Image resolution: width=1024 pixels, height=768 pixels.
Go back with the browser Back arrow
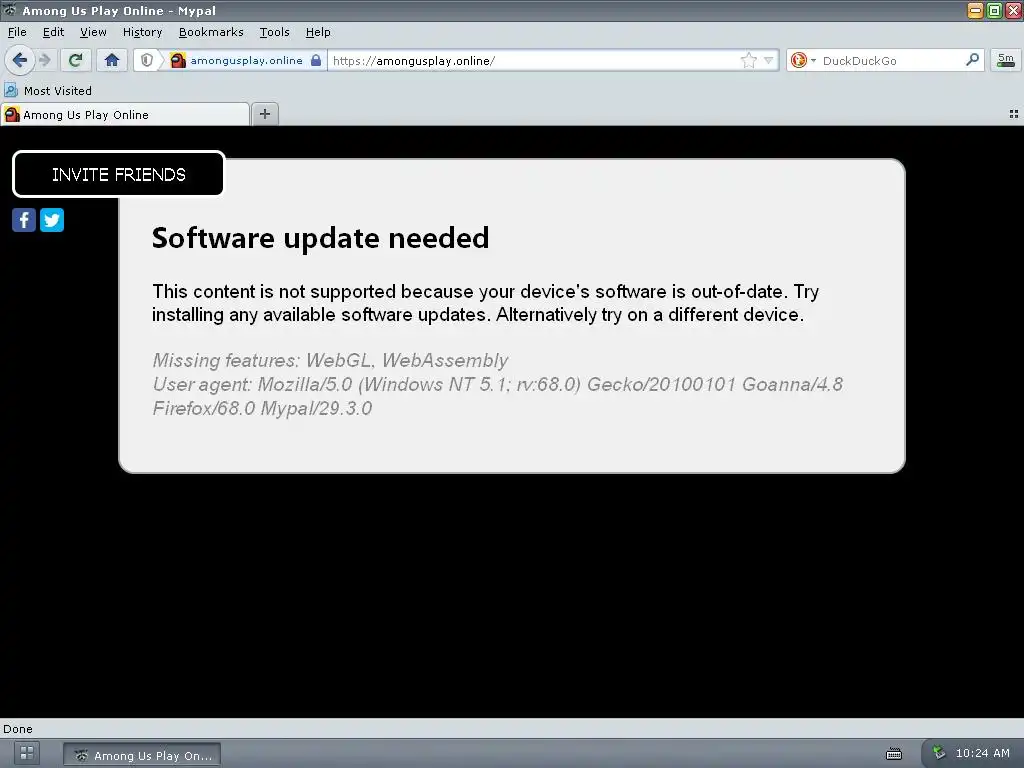(x=20, y=61)
